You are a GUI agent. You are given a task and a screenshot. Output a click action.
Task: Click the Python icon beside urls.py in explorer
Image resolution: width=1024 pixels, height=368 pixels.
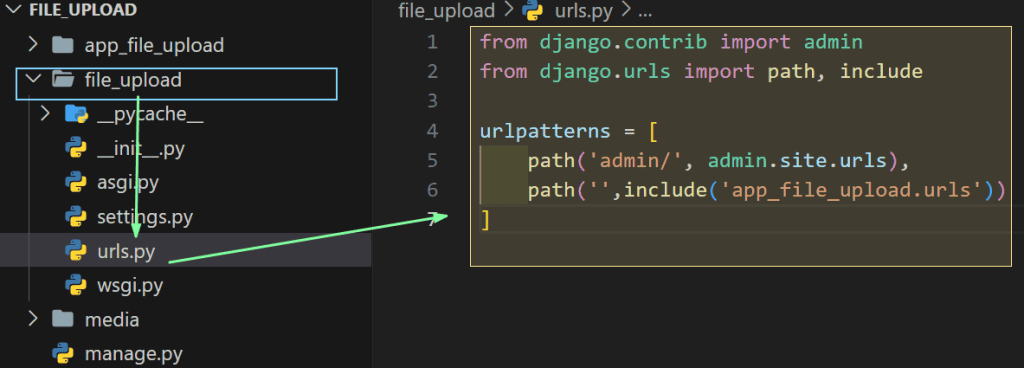pos(76,251)
